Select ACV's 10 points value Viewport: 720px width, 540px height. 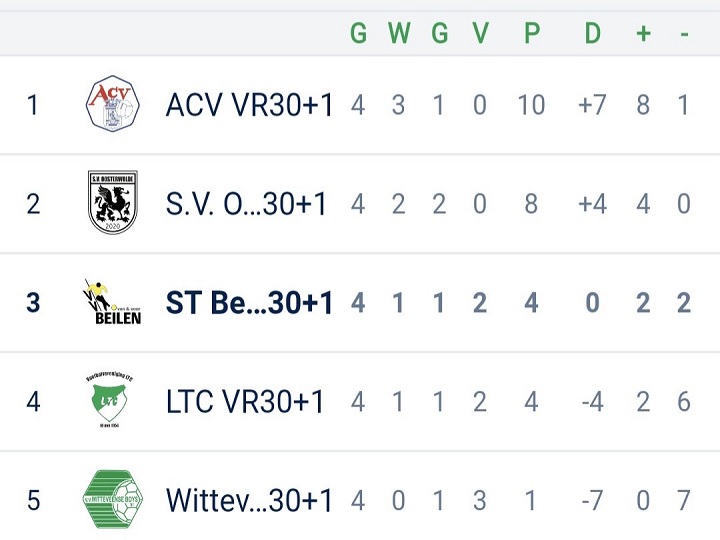[x=531, y=105]
